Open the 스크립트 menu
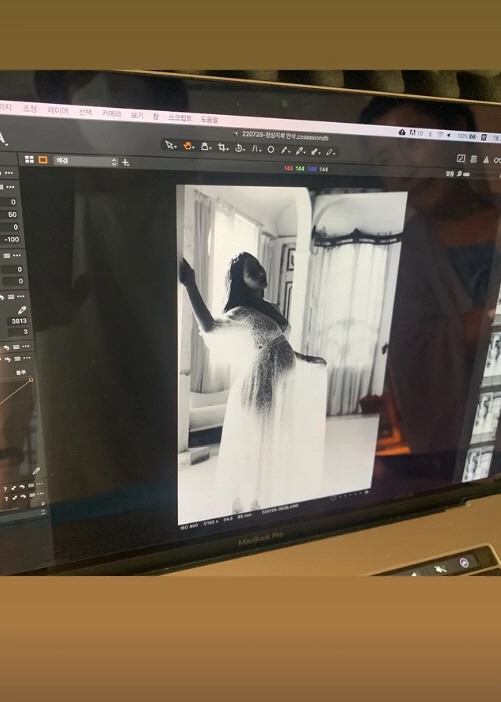Viewport: 501px width, 702px height. (180, 118)
